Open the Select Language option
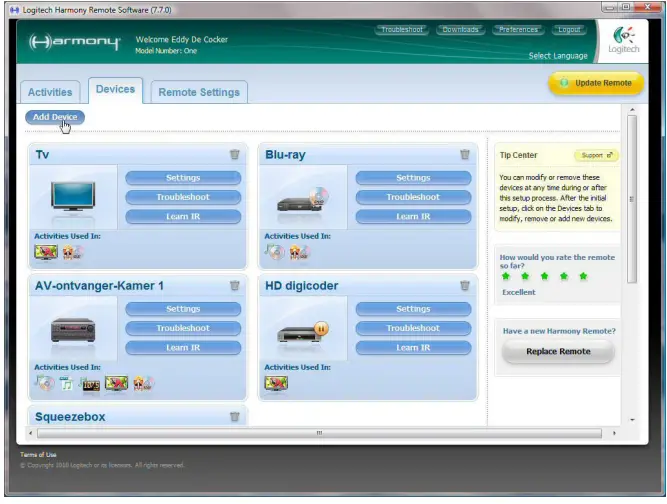 (x=558, y=56)
